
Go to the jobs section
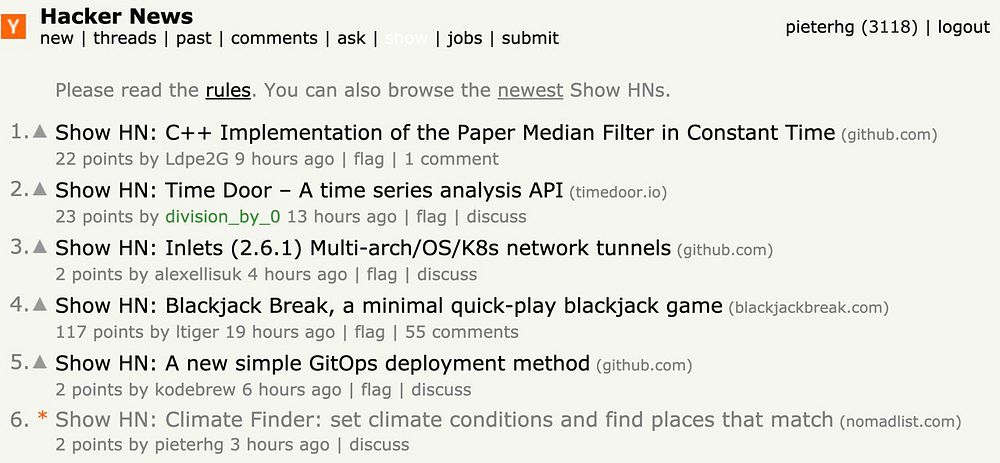click(x=464, y=38)
